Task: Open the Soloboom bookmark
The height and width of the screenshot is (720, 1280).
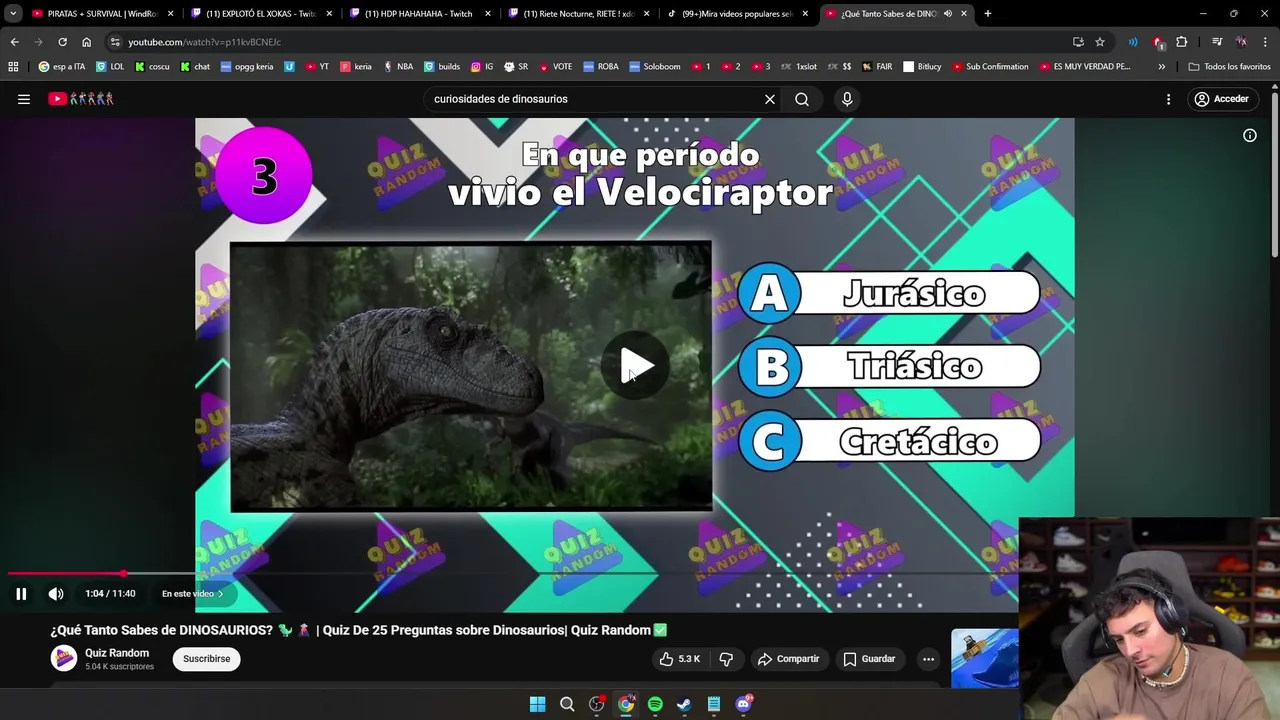Action: point(655,67)
